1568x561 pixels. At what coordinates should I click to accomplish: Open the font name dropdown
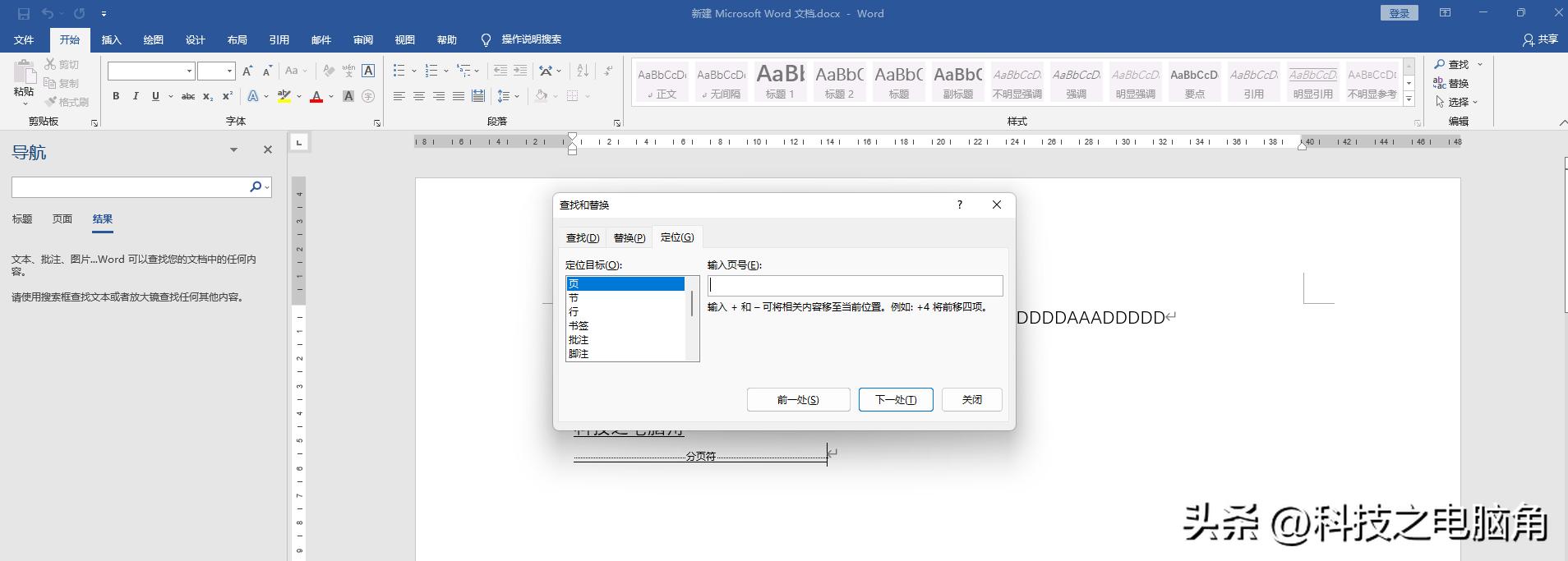pyautogui.click(x=190, y=71)
